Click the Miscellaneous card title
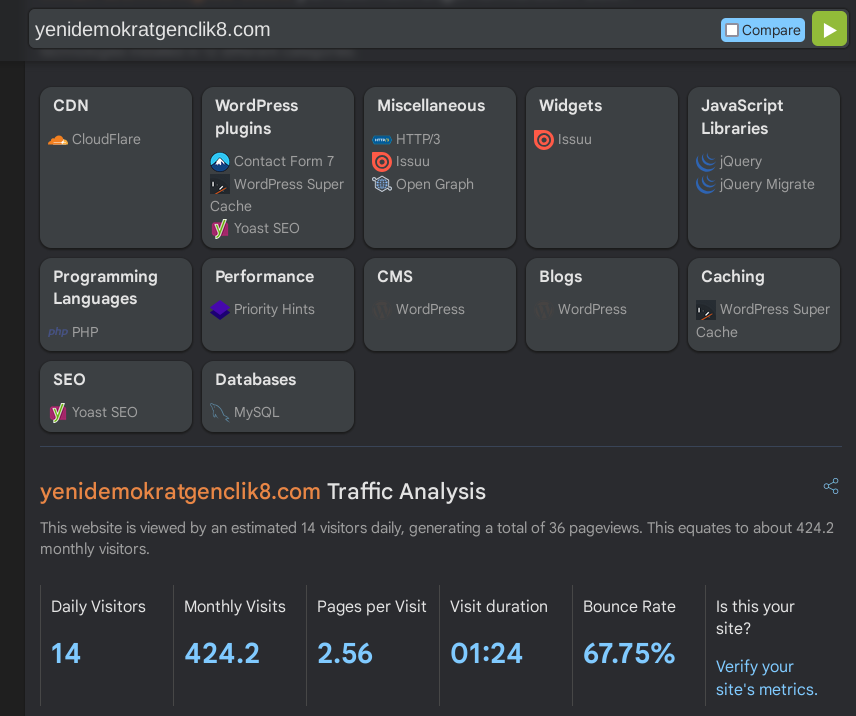This screenshot has height=716, width=856. (x=431, y=105)
